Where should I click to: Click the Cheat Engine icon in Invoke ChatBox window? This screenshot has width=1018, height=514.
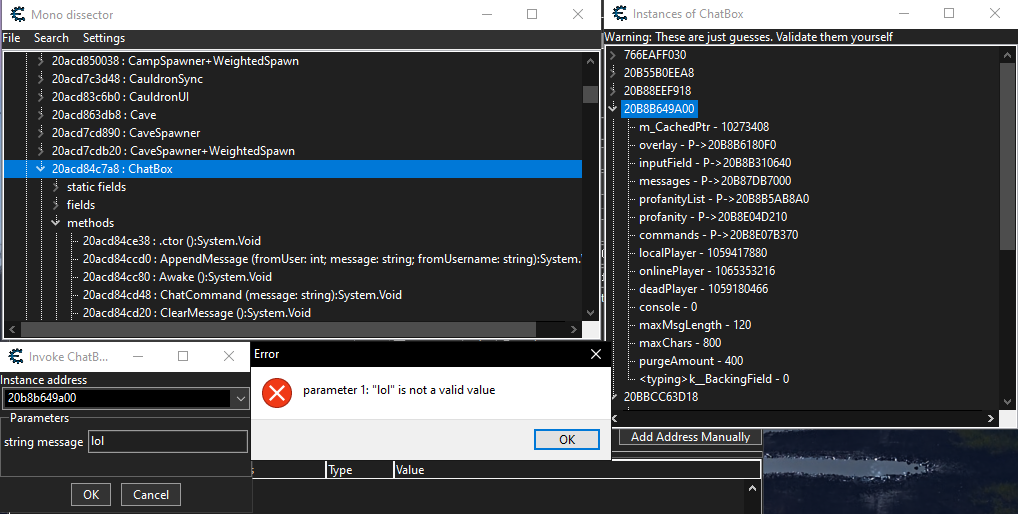point(16,356)
